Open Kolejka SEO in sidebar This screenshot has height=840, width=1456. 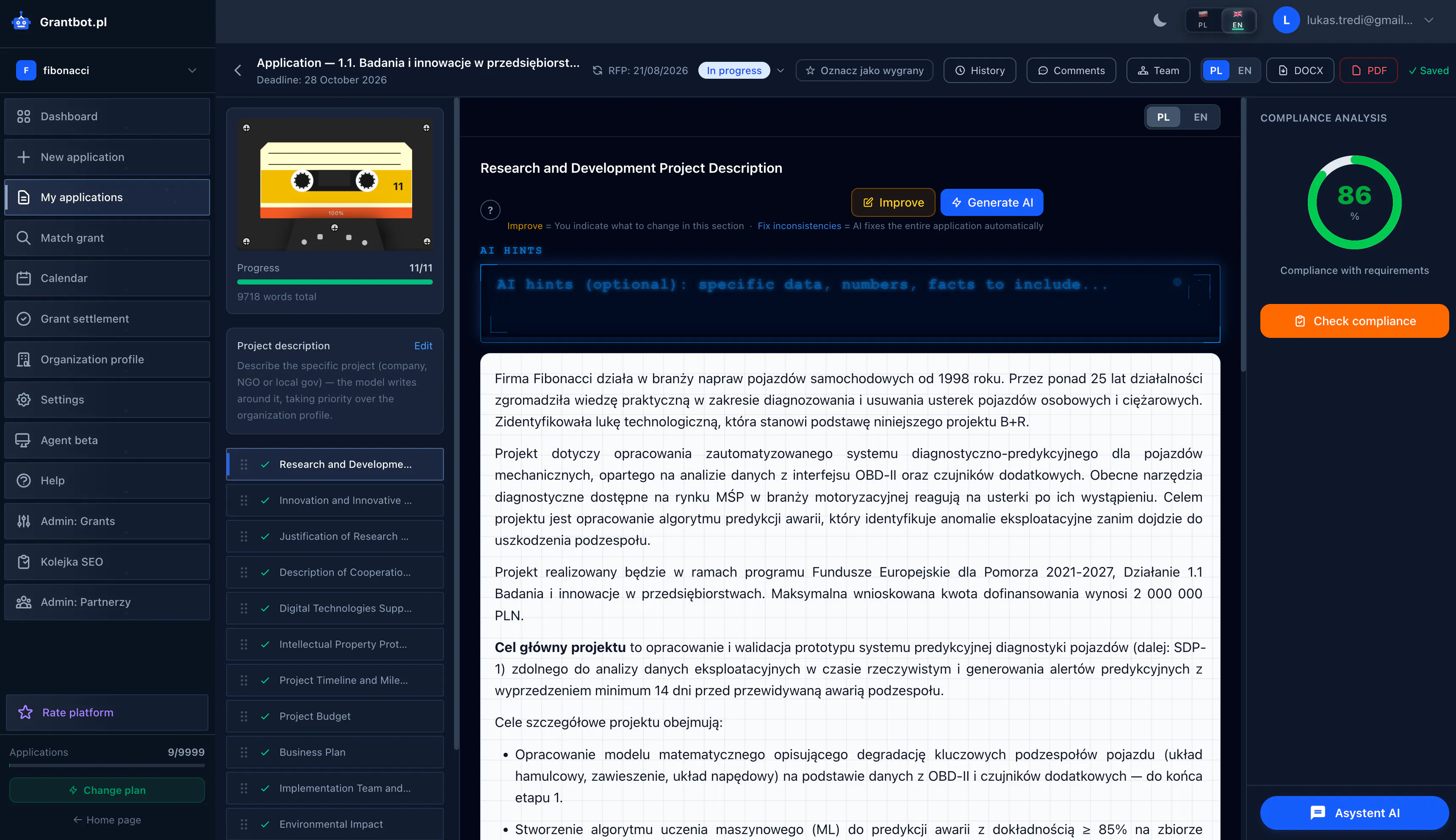107,562
